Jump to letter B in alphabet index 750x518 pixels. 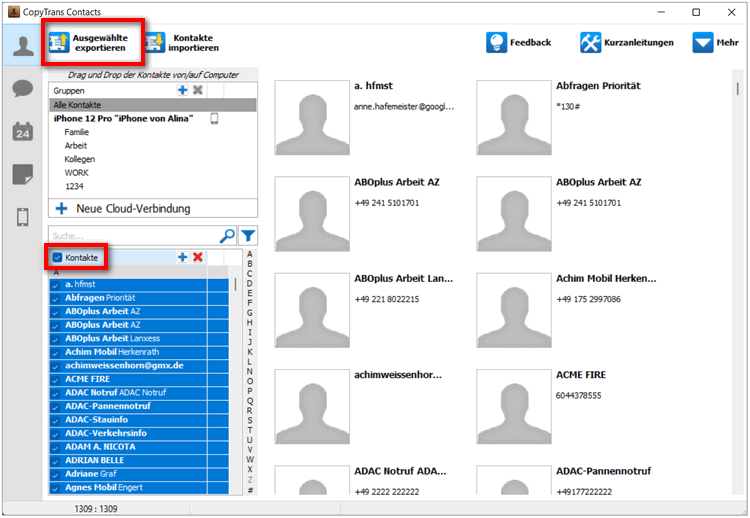click(x=250, y=264)
